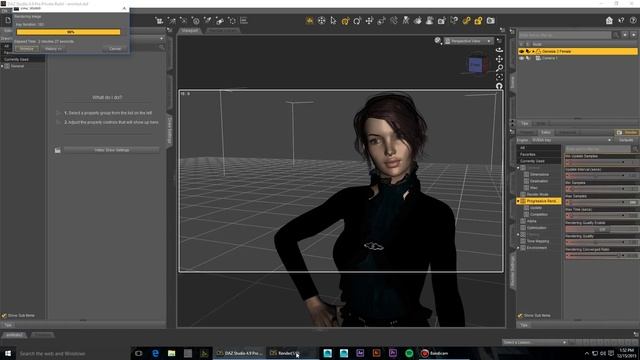The width and height of the screenshot is (640, 360).
Task: Open Bandicam from the taskbar
Action: [435, 353]
